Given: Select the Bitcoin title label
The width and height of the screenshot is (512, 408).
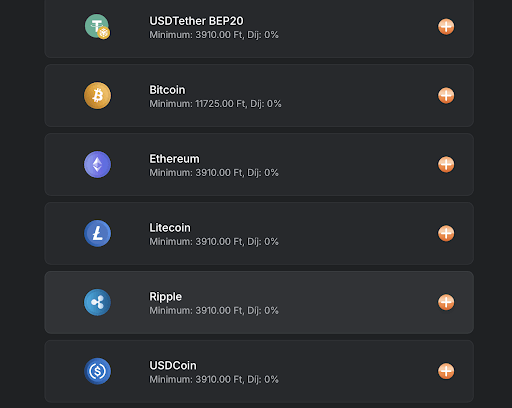Looking at the screenshot, I should coord(167,90).
